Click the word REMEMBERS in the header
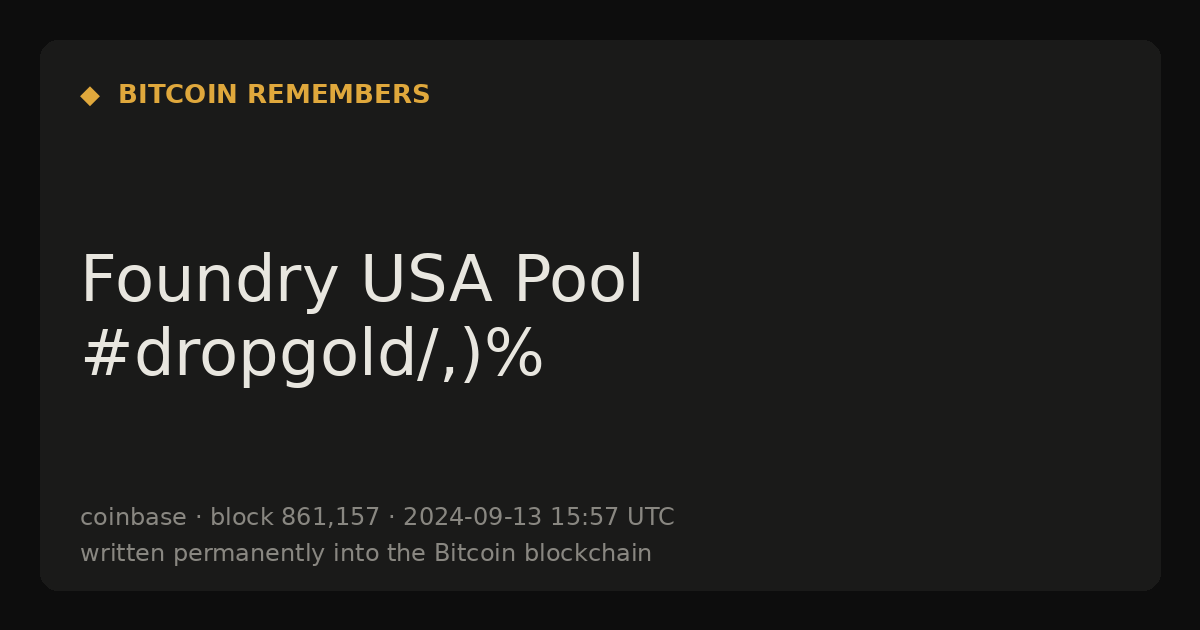Screen dimensions: 1200x630 tap(338, 95)
